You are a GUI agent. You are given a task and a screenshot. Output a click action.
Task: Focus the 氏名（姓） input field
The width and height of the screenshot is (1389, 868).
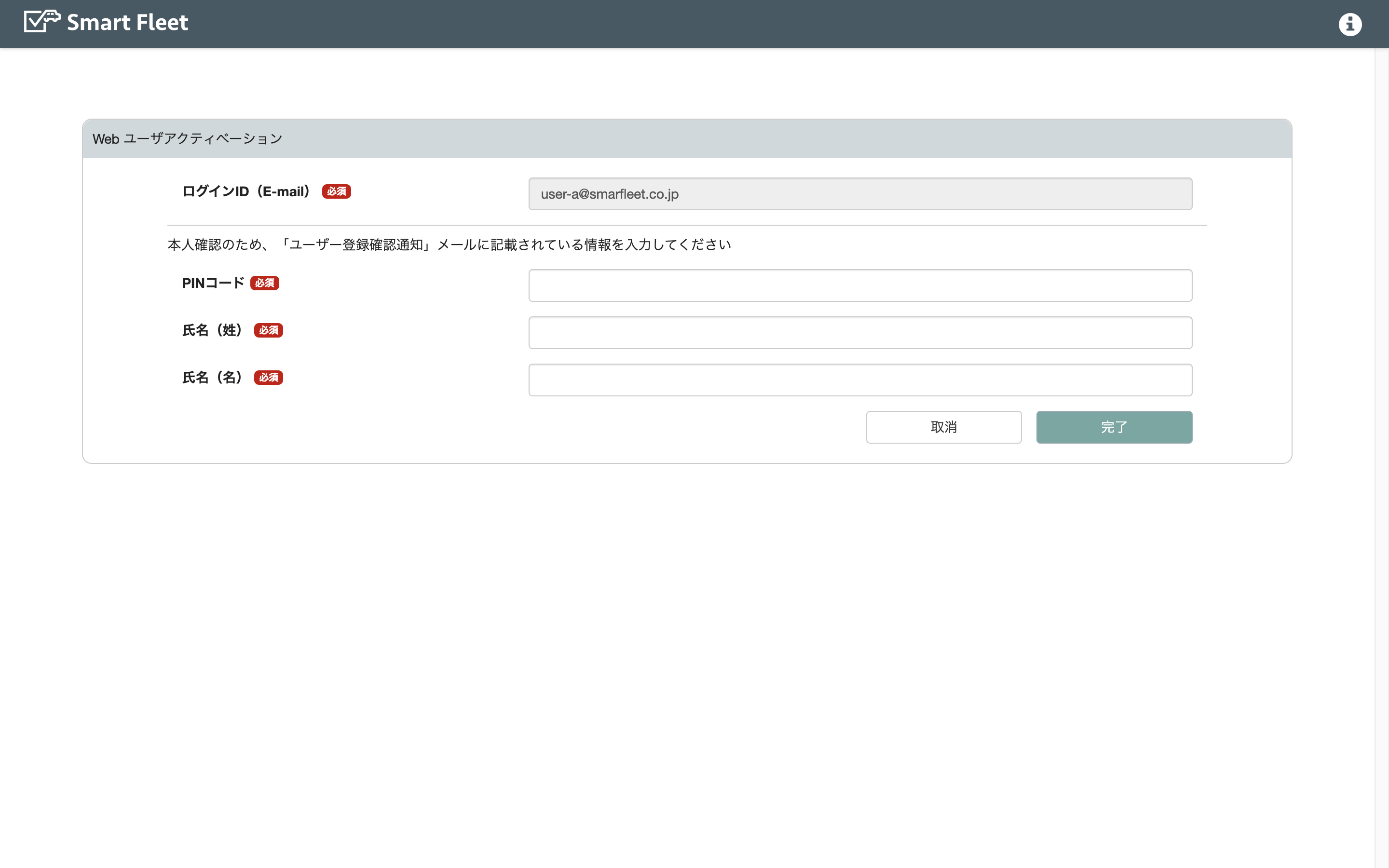coord(860,332)
